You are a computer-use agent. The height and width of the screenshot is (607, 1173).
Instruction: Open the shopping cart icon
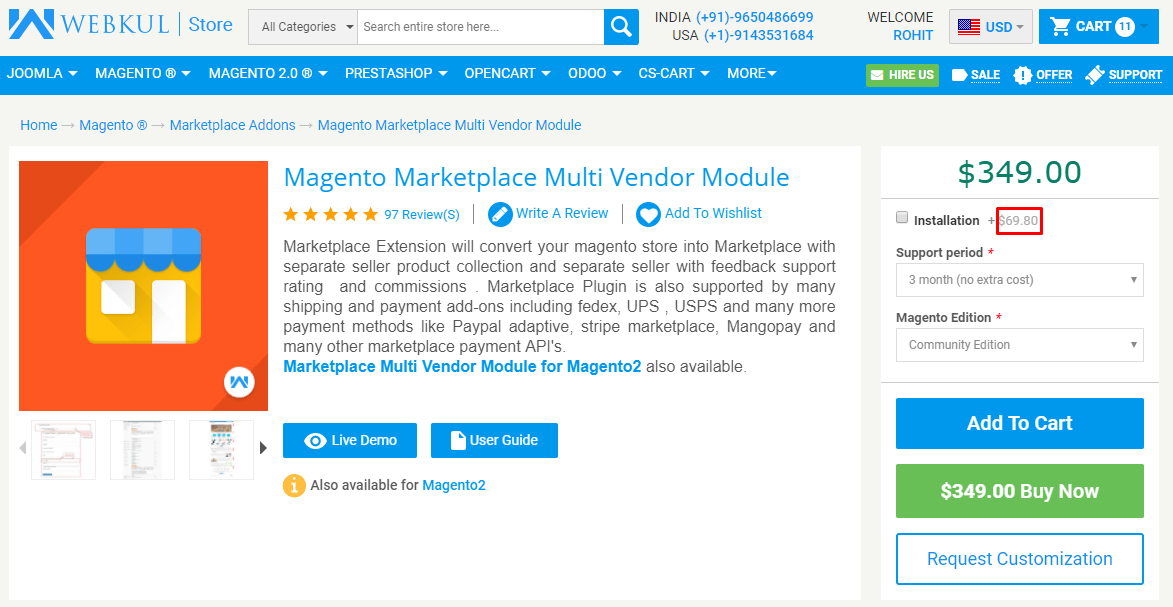click(1059, 27)
